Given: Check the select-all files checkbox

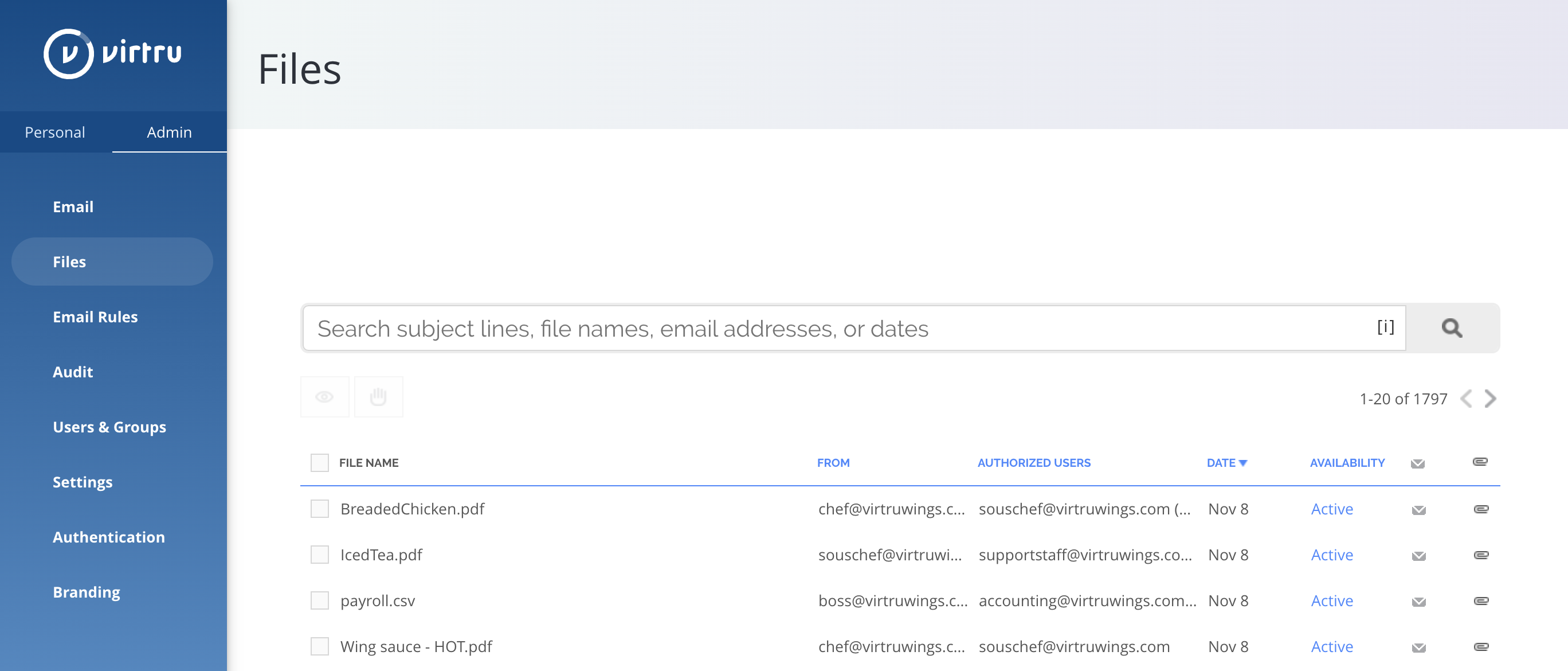Looking at the screenshot, I should coord(320,463).
